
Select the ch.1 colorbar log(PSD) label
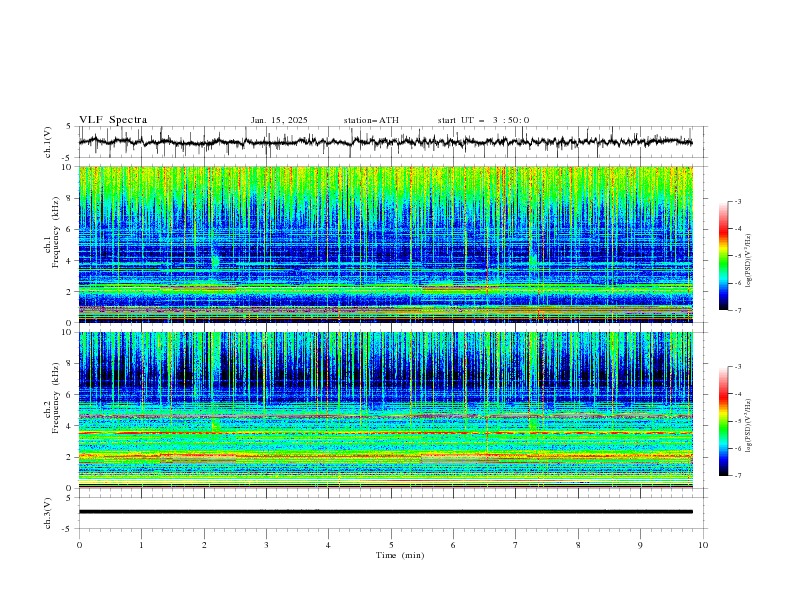click(x=749, y=261)
